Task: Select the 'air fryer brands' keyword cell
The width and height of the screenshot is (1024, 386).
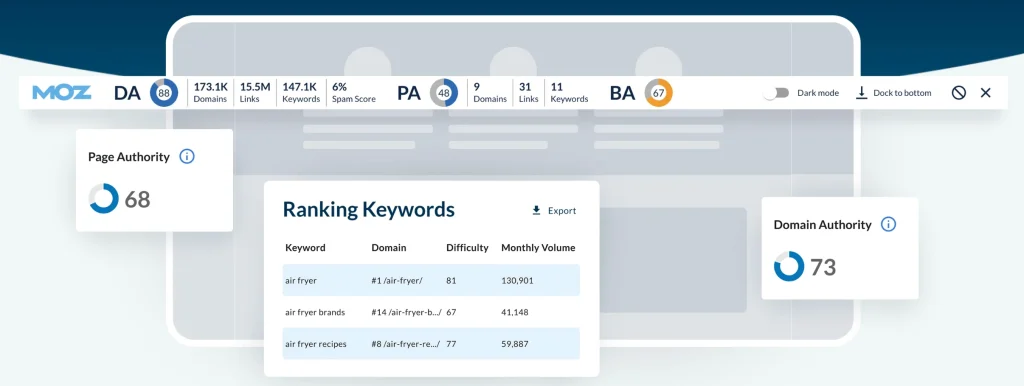Action: [x=315, y=312]
